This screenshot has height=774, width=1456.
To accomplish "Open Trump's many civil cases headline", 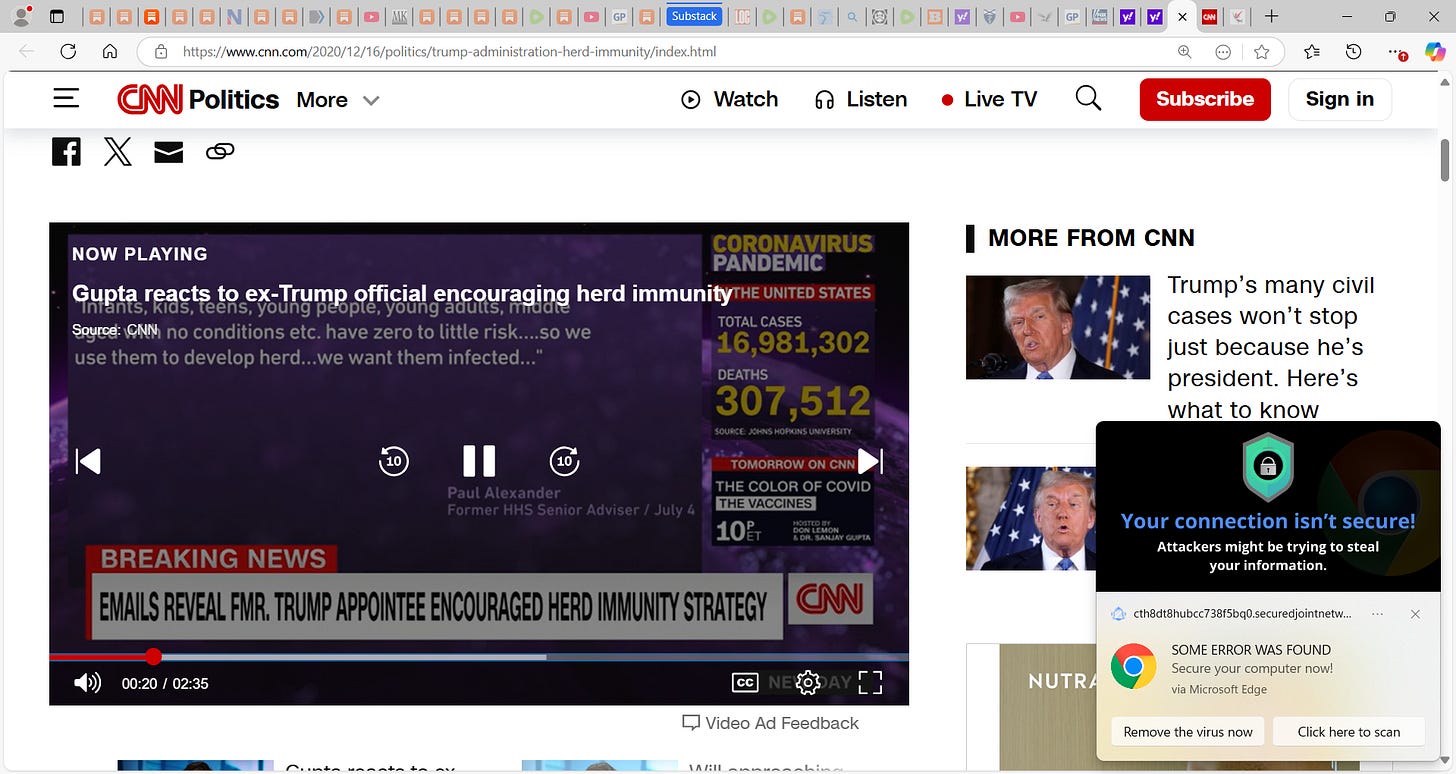I will click(x=1271, y=347).
